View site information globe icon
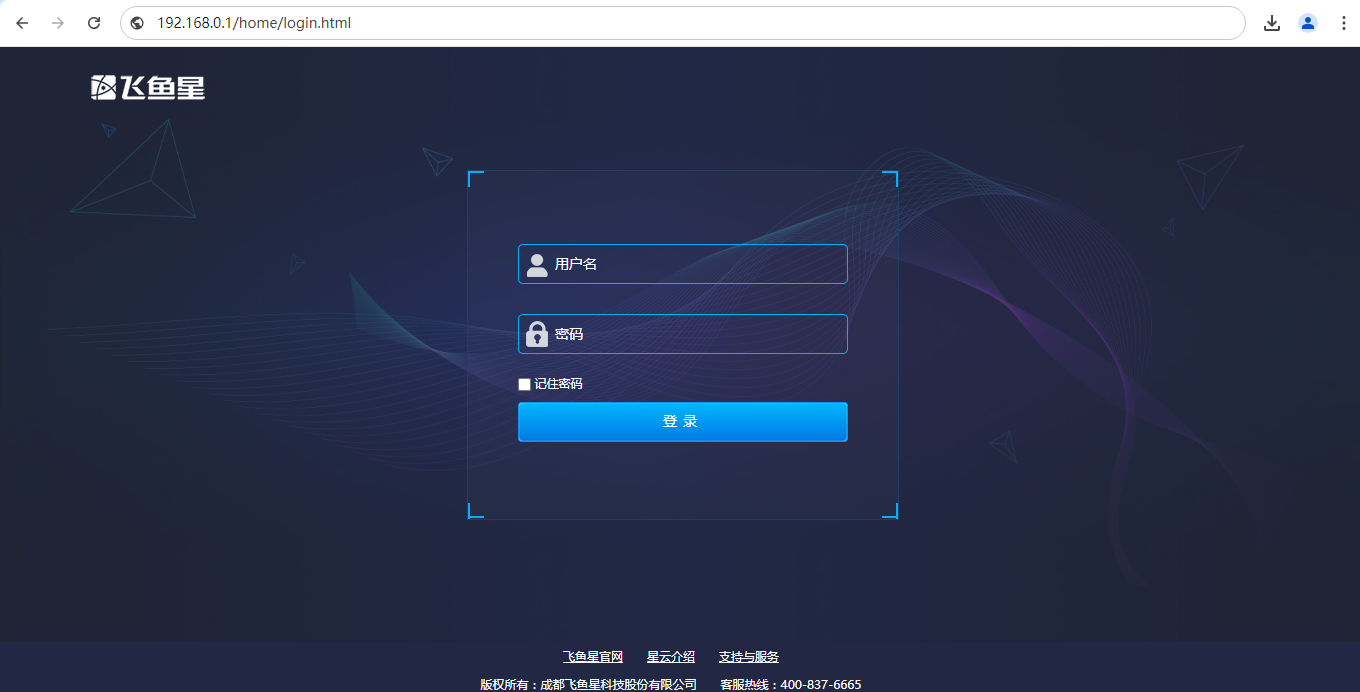This screenshot has height=692, width=1360. click(x=138, y=23)
